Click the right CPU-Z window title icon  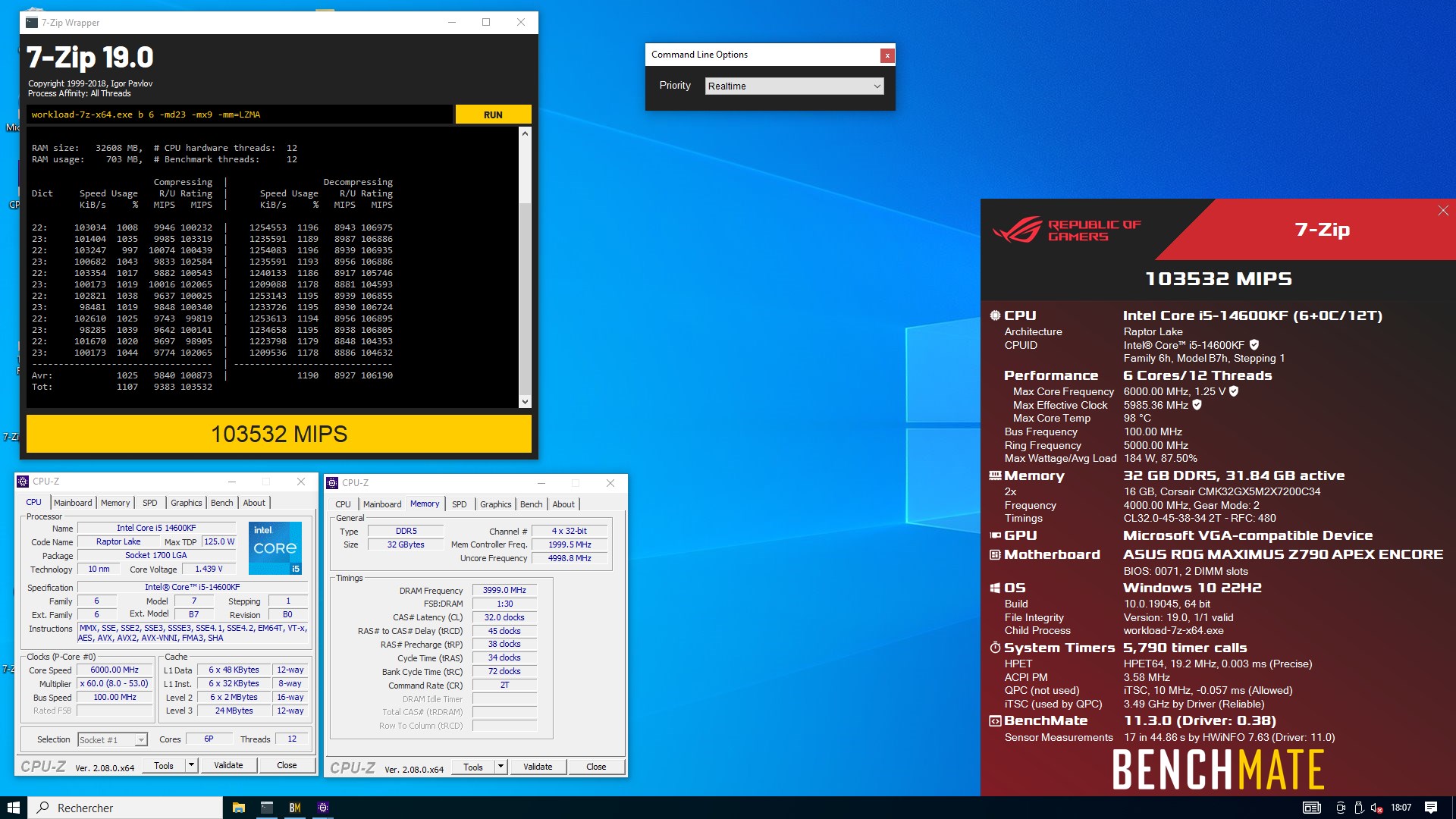[x=332, y=483]
